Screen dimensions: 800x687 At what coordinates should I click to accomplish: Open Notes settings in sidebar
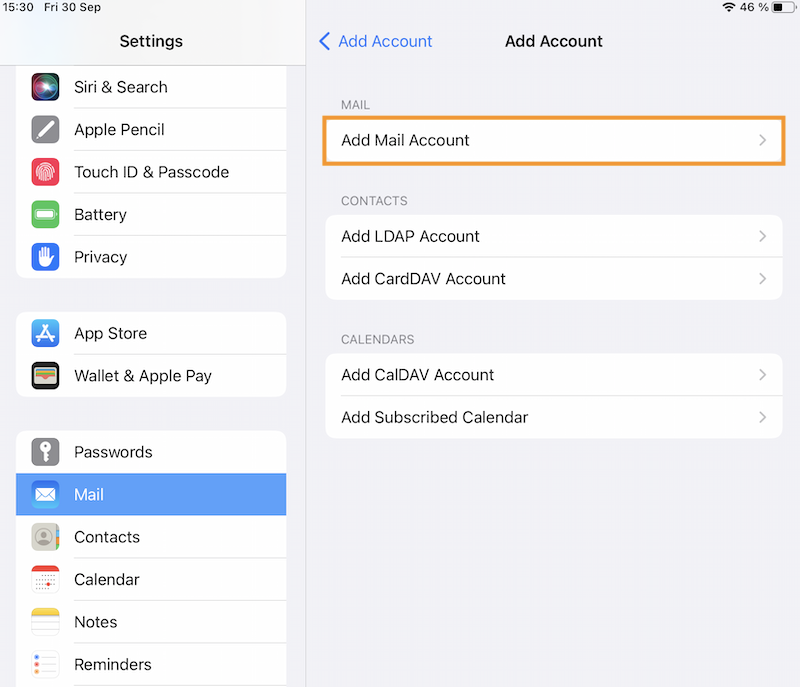coord(151,622)
